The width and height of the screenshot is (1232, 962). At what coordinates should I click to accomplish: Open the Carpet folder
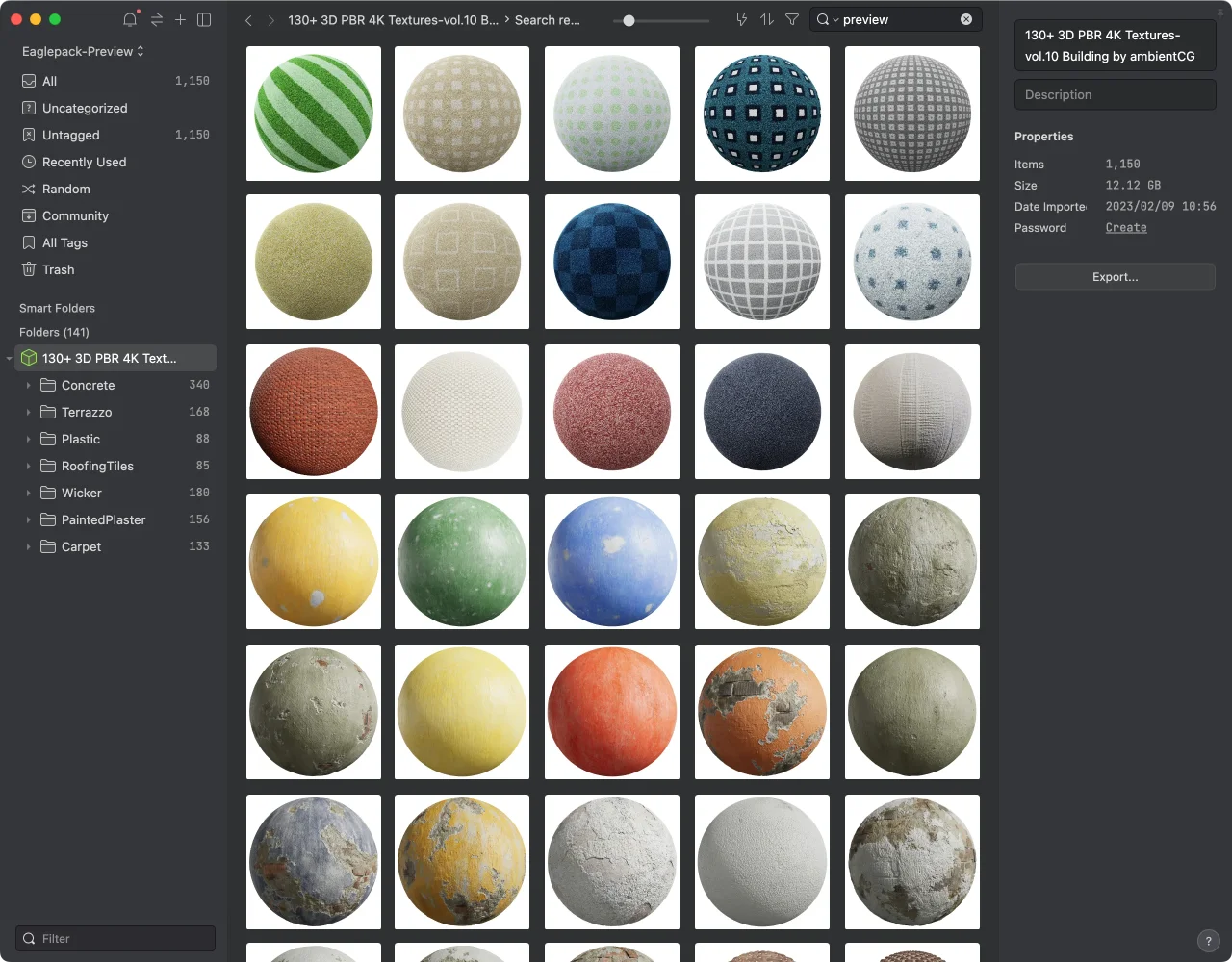tap(115, 546)
